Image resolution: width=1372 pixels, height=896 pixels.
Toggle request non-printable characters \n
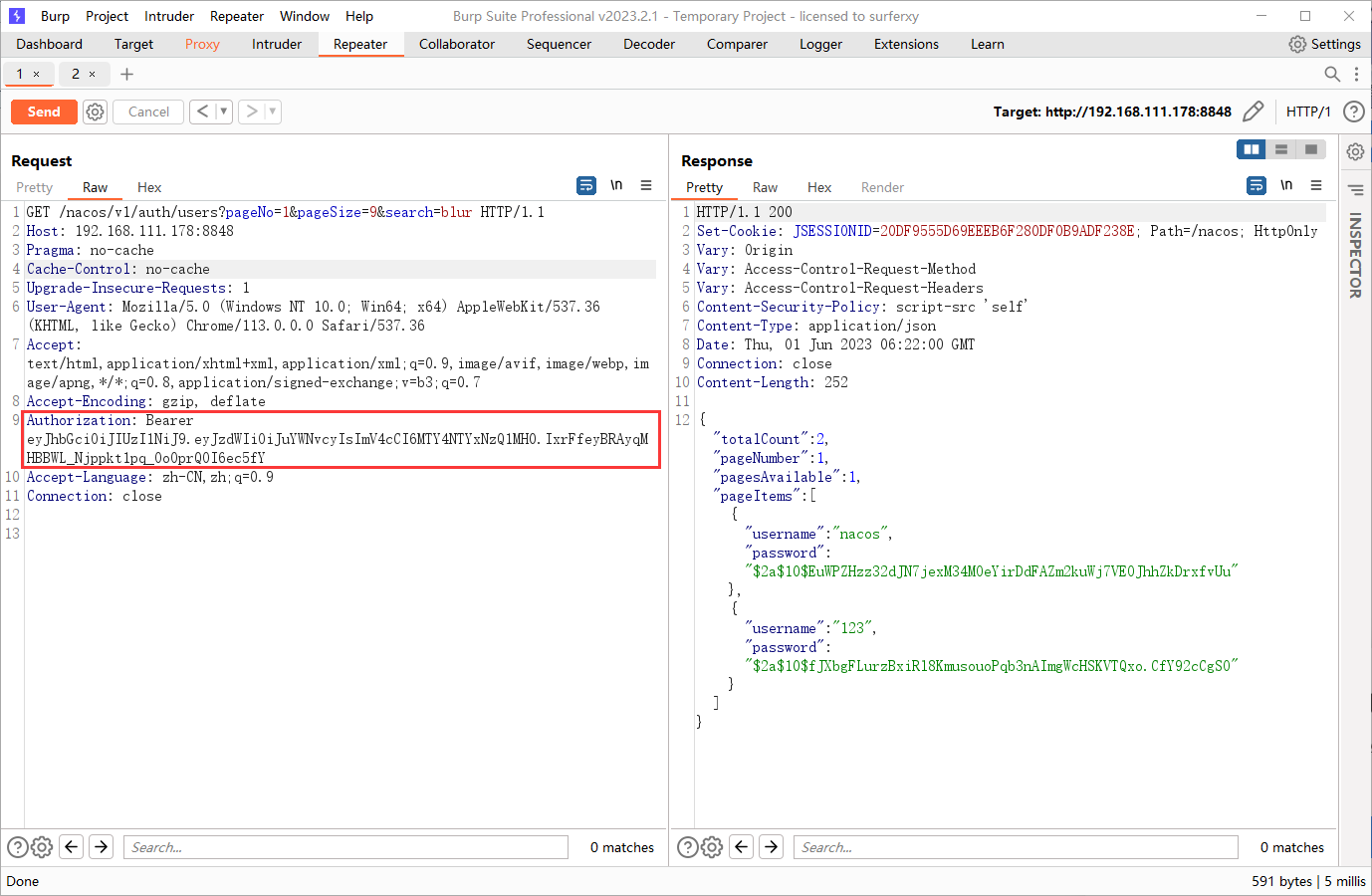[616, 185]
